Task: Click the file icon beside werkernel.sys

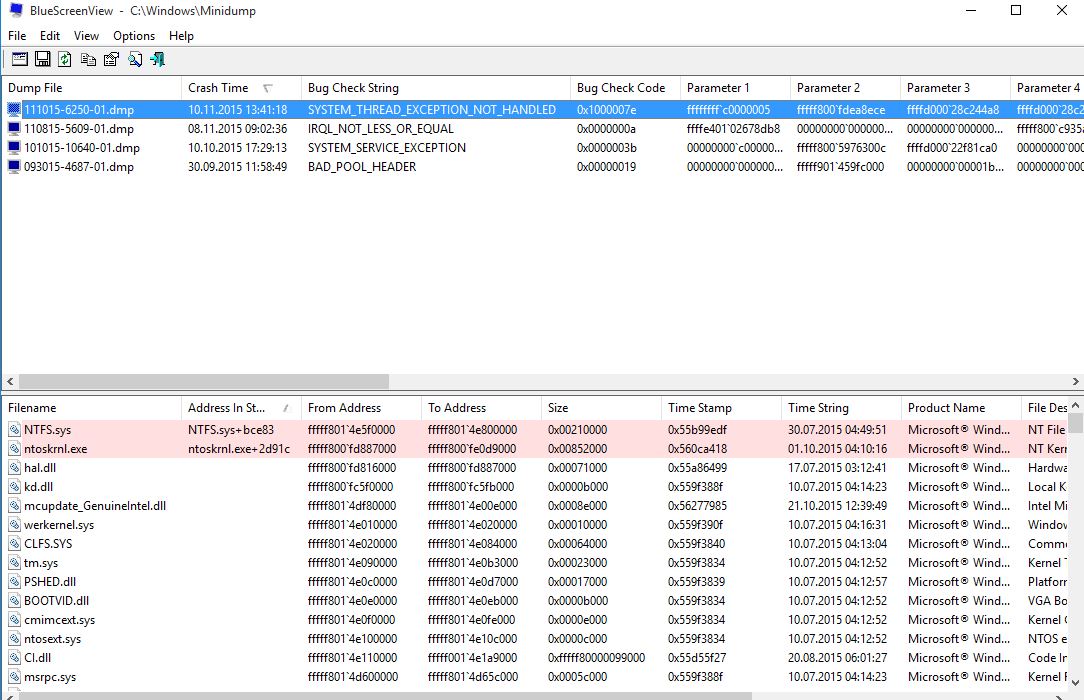Action: point(15,524)
